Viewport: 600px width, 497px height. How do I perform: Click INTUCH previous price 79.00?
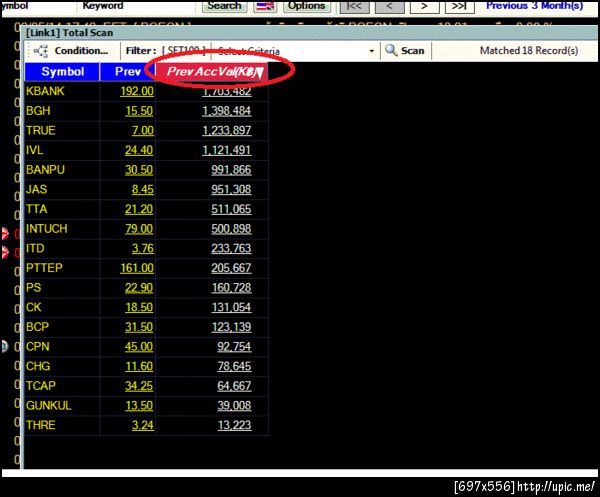(139, 229)
